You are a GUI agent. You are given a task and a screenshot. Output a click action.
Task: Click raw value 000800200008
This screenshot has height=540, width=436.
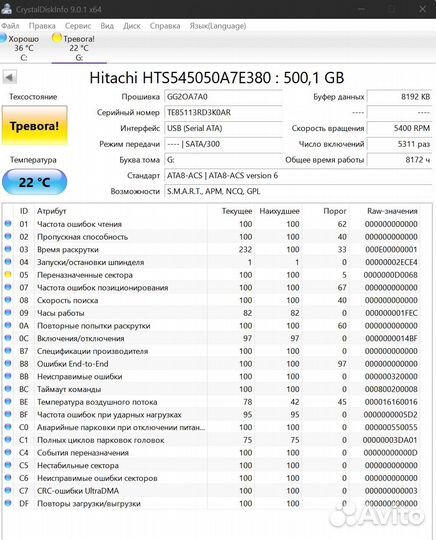pyautogui.click(x=391, y=389)
